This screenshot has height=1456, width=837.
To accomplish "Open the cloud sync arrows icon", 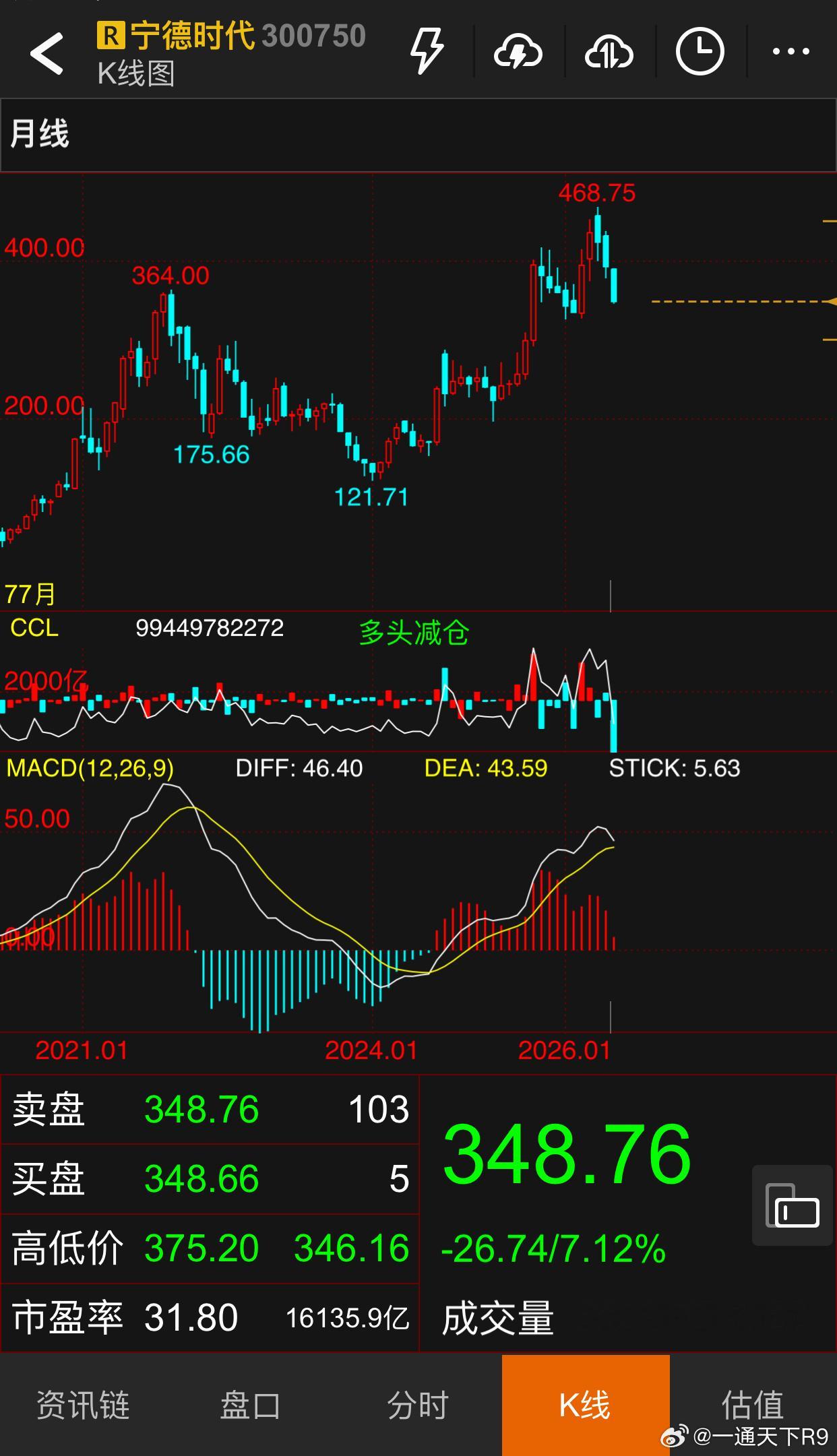I will pos(609,52).
